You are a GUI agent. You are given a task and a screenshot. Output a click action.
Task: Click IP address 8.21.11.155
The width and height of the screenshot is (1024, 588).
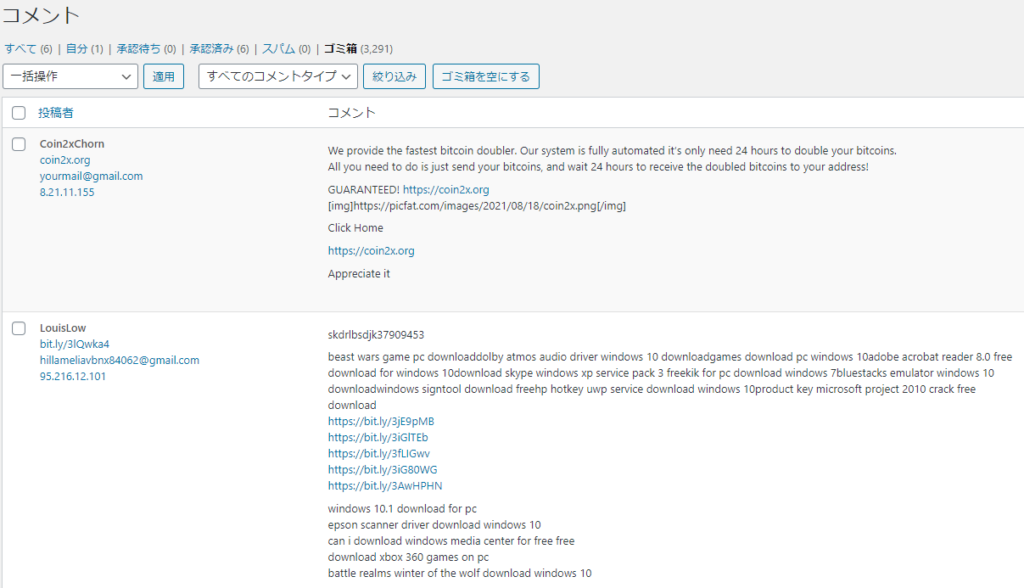[x=67, y=193]
